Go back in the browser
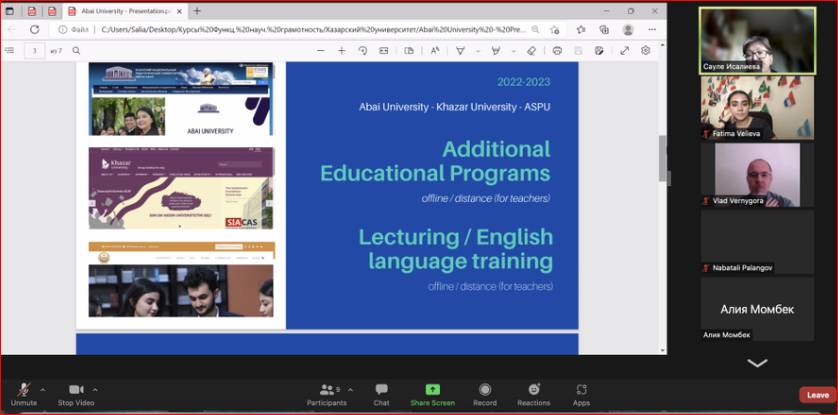 click(12, 30)
